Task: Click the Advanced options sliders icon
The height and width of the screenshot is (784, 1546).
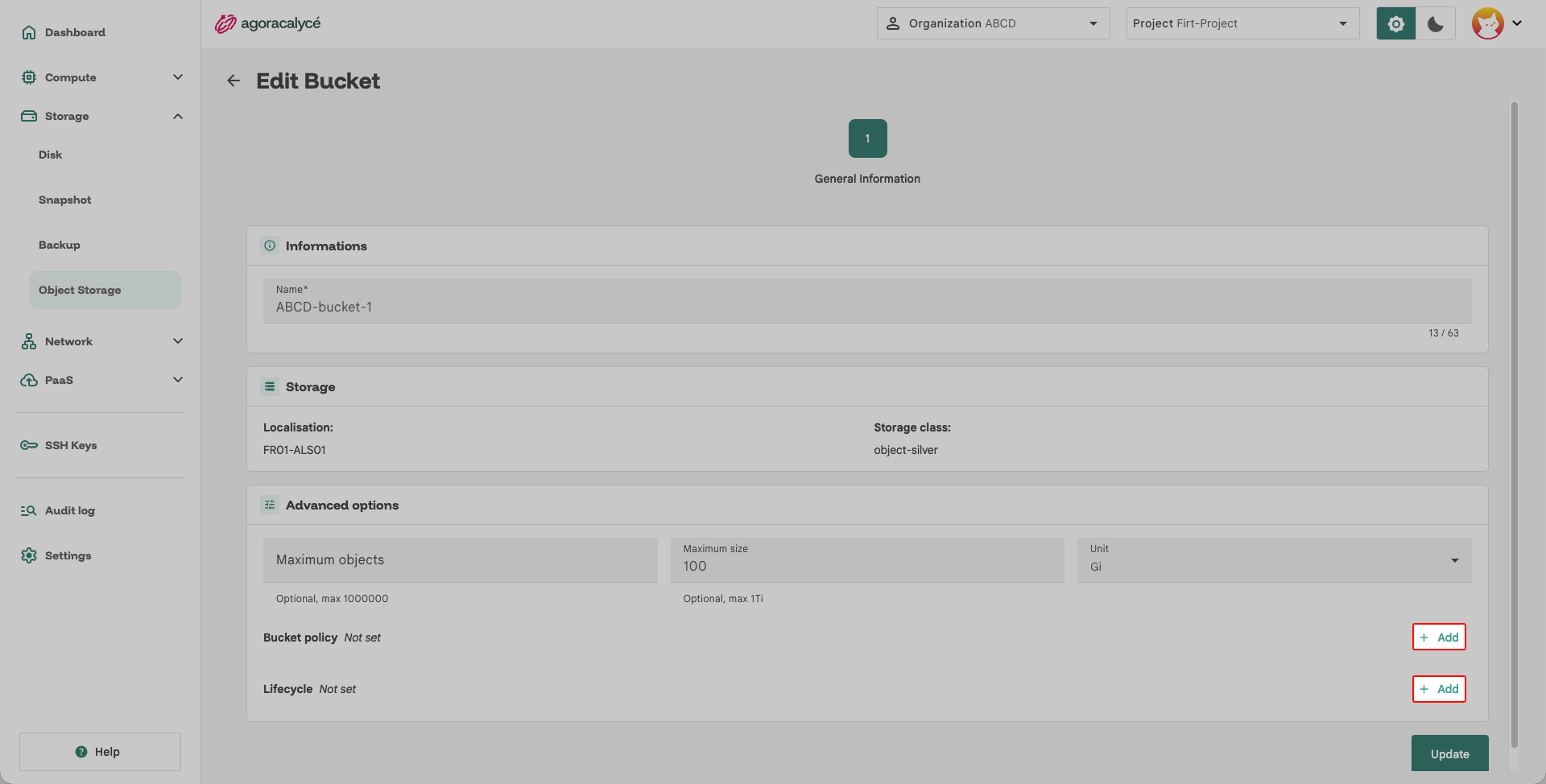Action: click(x=270, y=505)
